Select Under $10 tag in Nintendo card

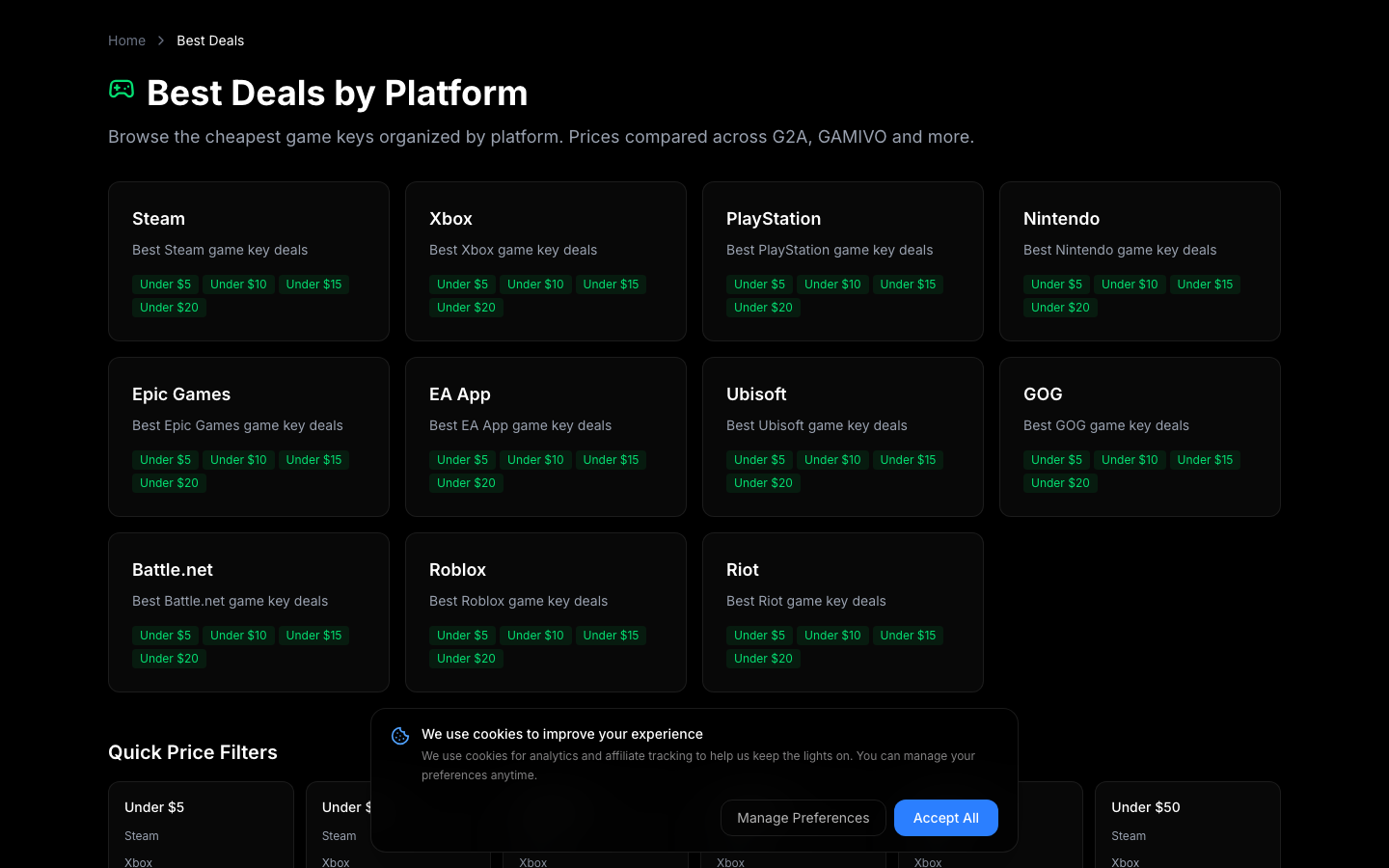(1130, 285)
